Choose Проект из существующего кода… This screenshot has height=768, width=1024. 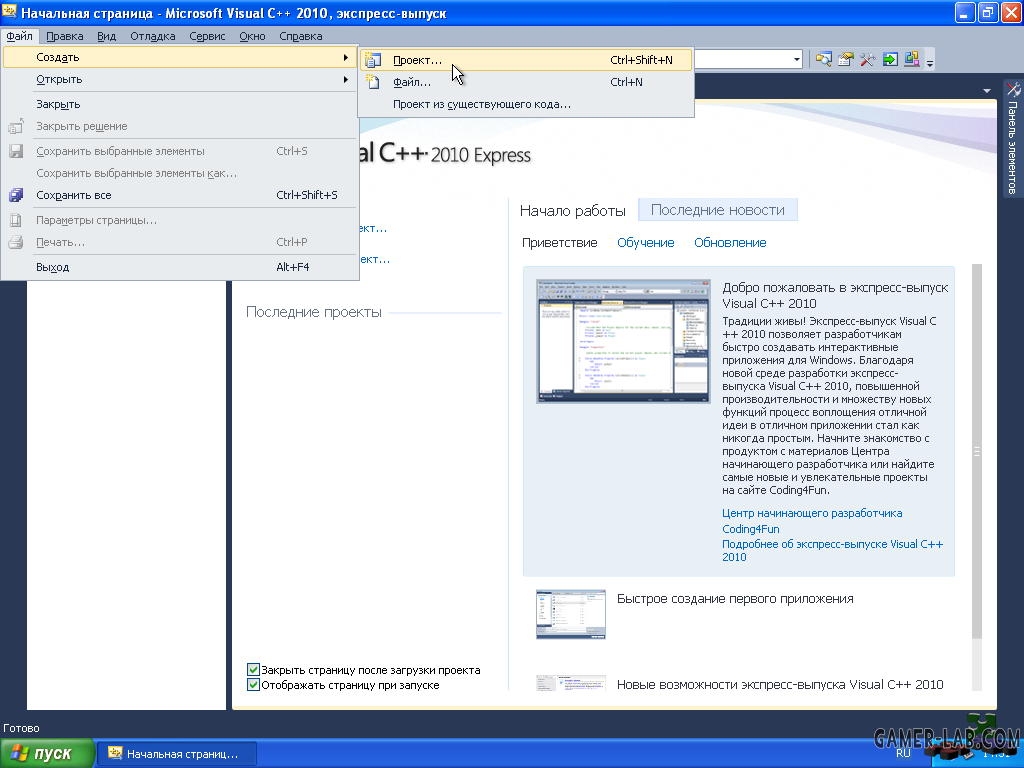click(x=526, y=104)
